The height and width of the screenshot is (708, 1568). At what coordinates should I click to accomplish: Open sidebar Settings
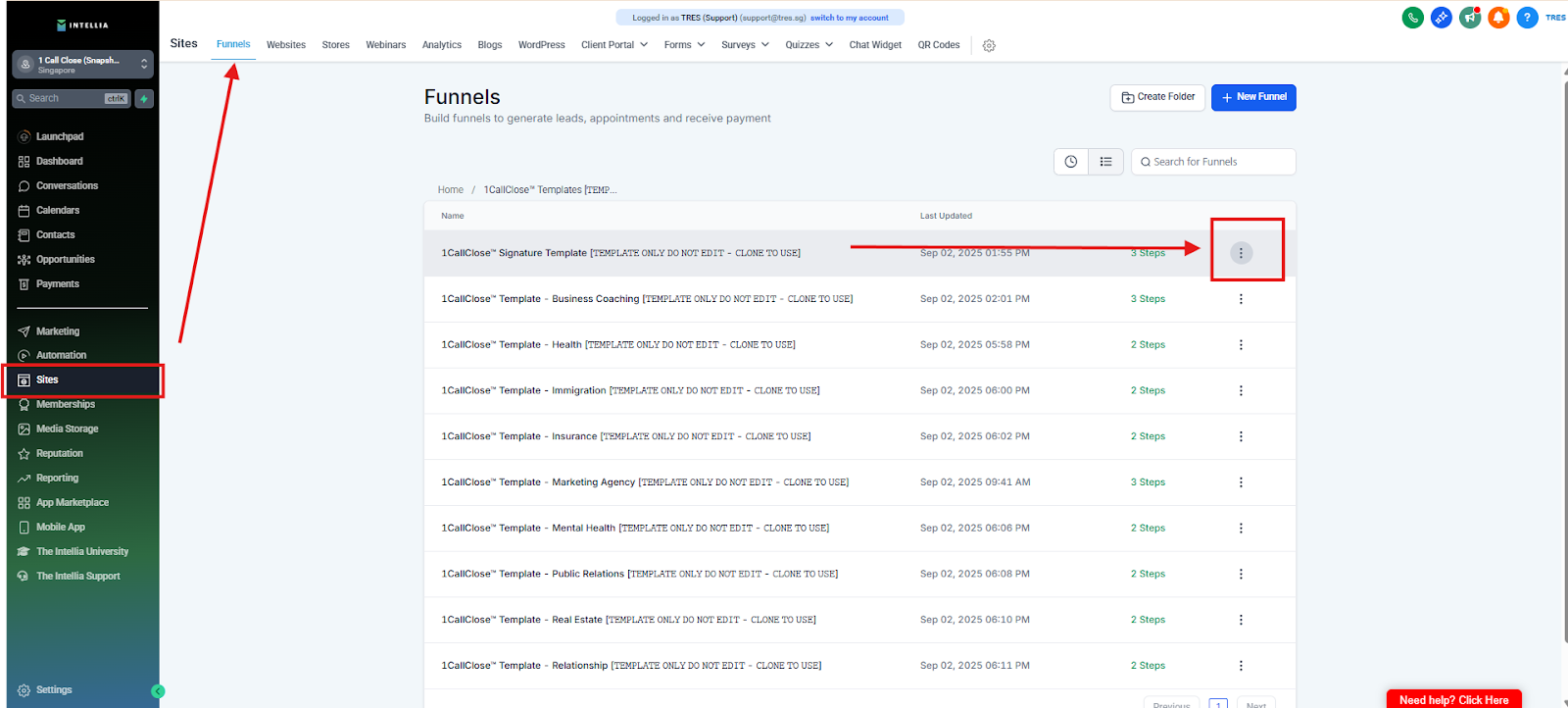53,690
